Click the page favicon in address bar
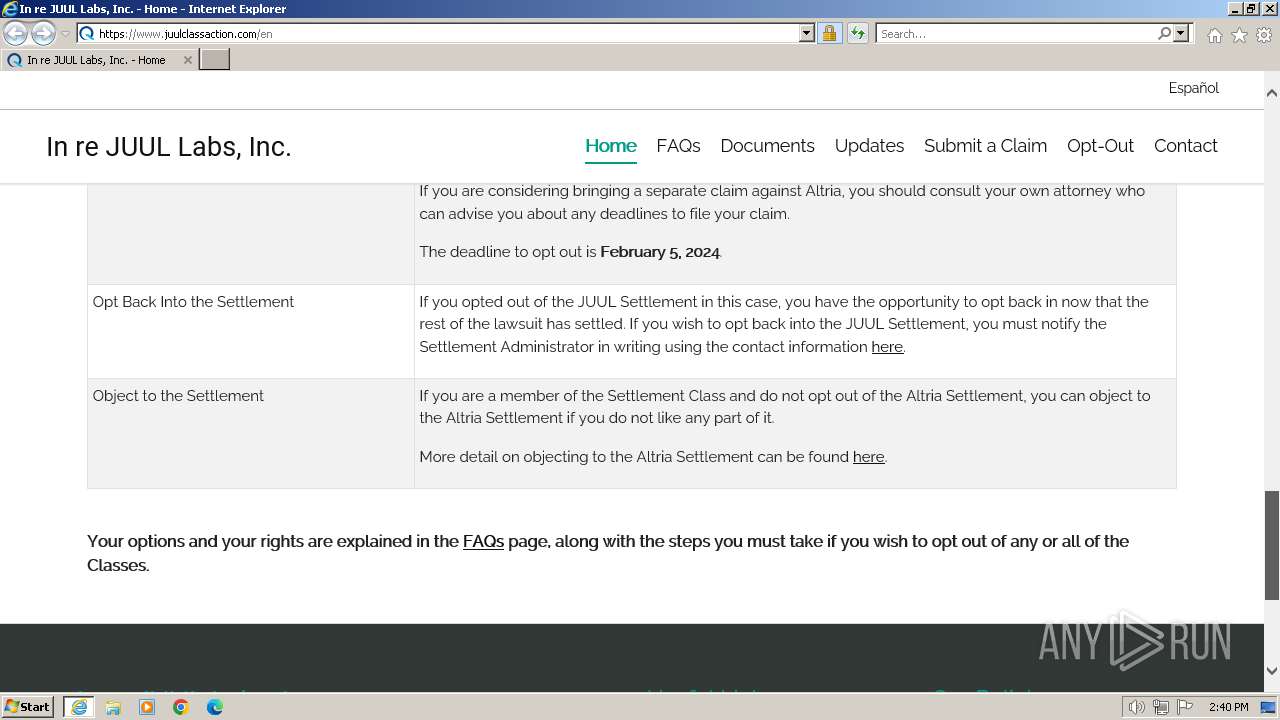Viewport: 1280px width, 720px height. click(x=87, y=34)
